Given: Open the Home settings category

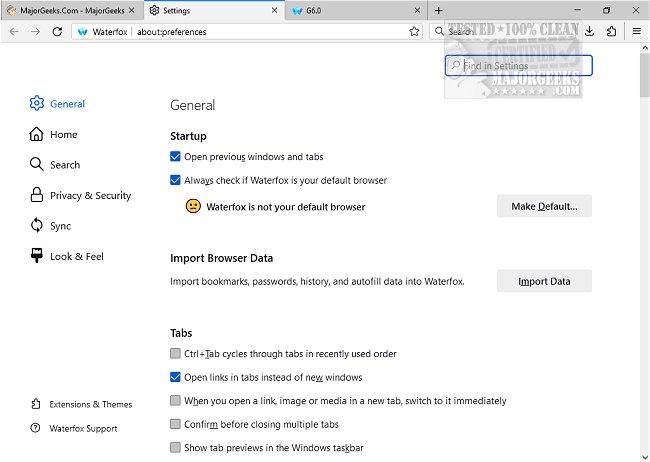Looking at the screenshot, I should point(53,134).
